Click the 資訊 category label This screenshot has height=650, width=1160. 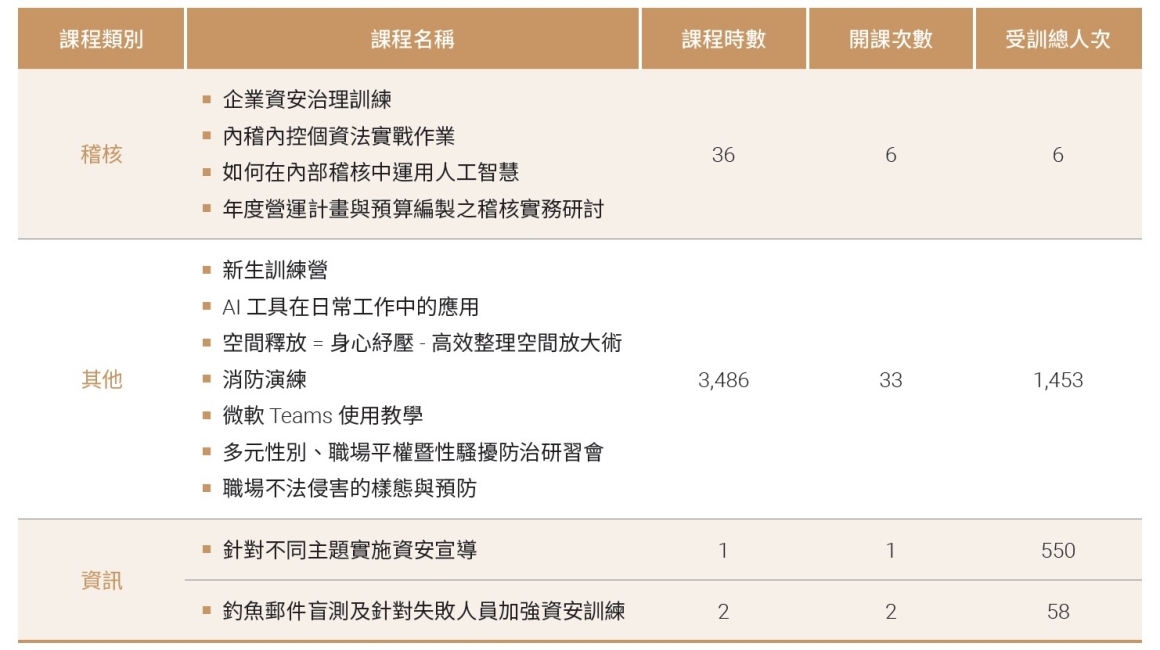pos(101,580)
